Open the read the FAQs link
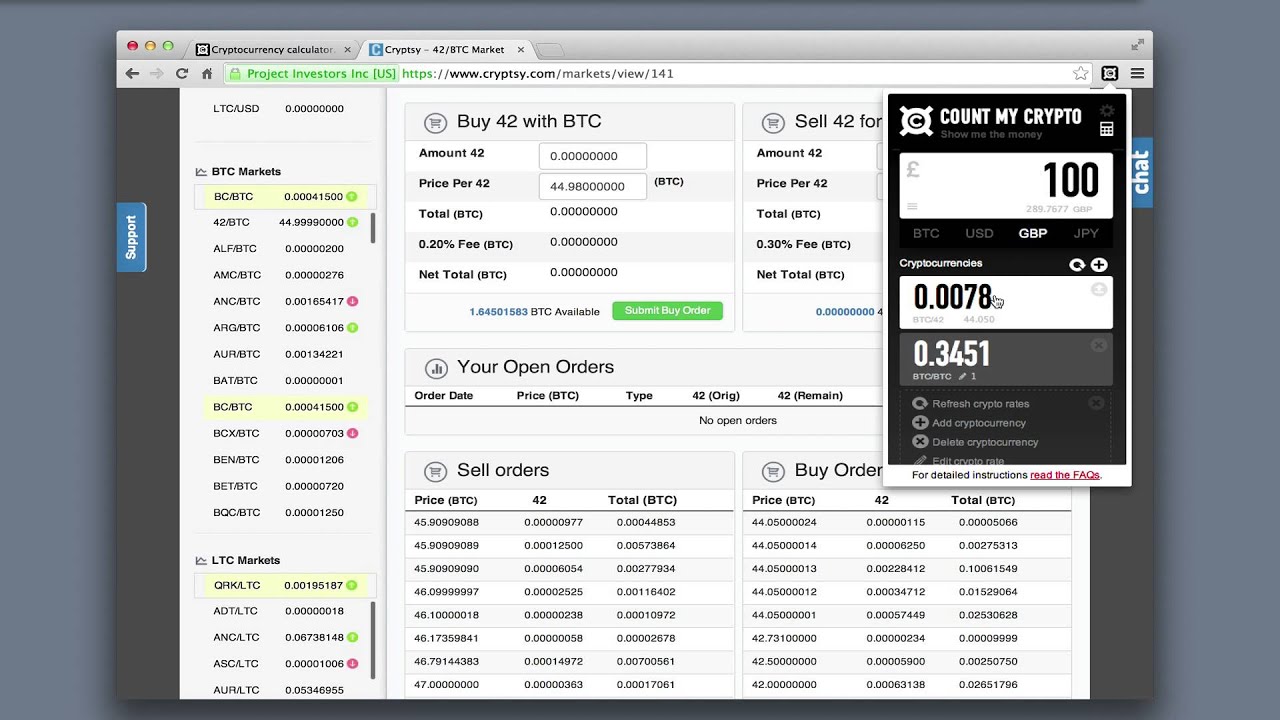 point(1065,475)
